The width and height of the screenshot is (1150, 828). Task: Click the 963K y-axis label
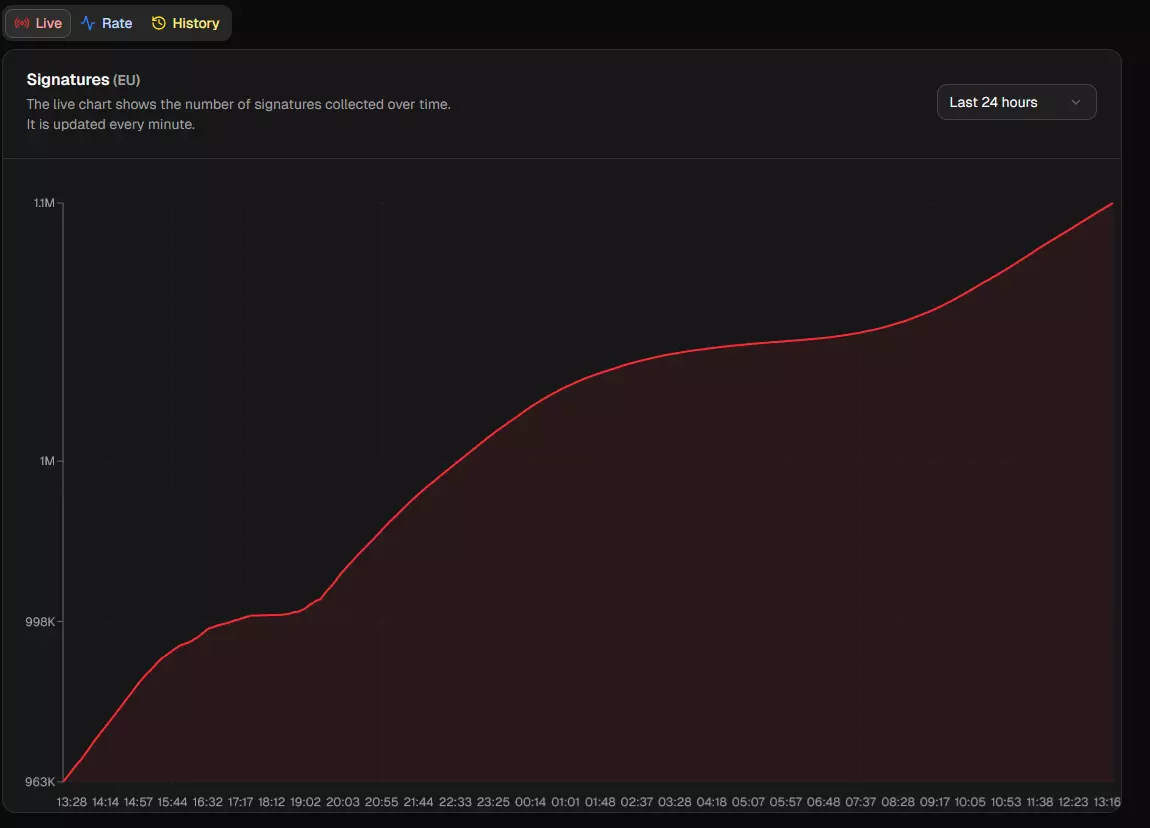click(40, 782)
